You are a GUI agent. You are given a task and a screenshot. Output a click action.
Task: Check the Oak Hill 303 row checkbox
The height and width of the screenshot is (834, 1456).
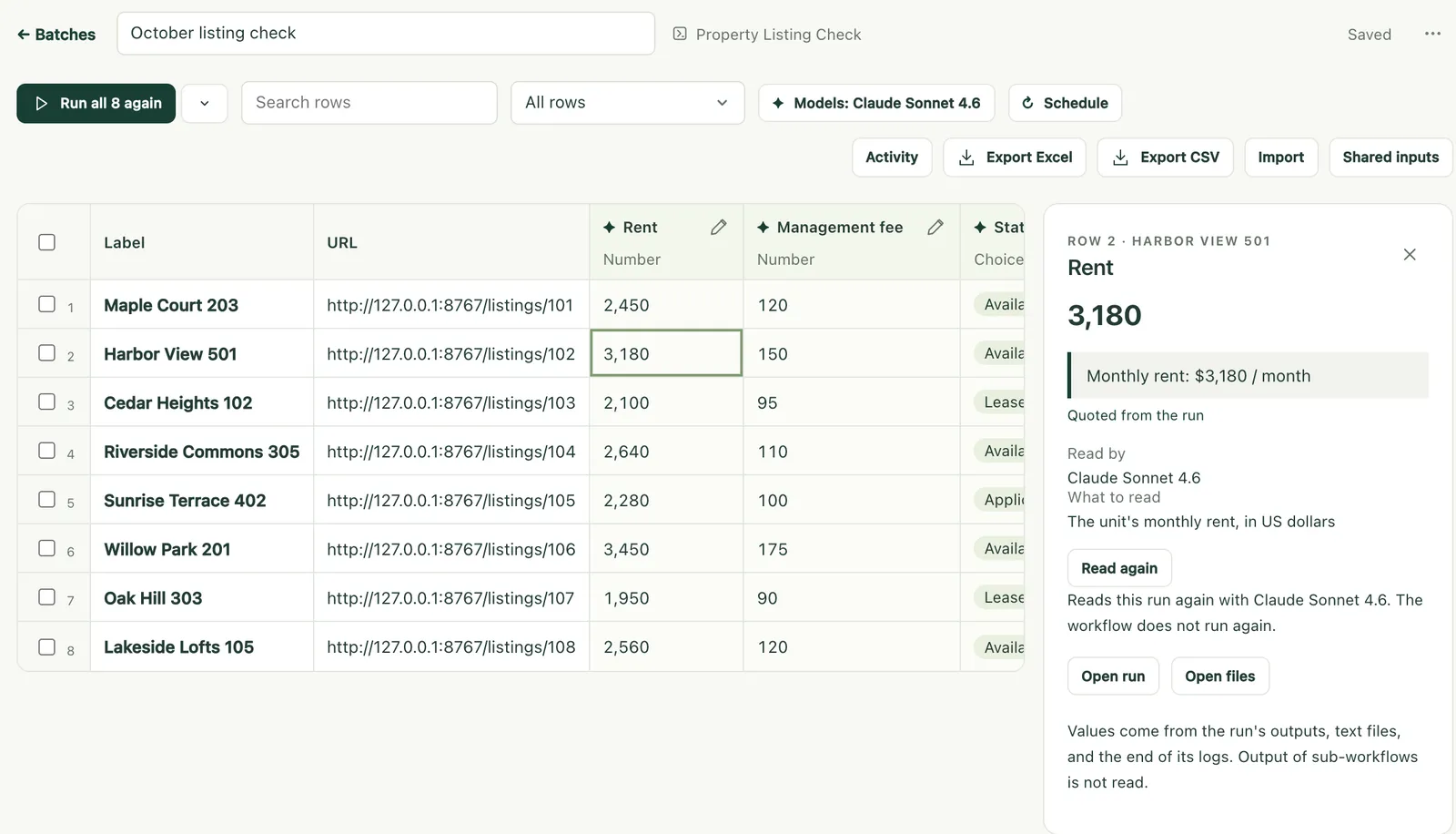(x=47, y=597)
